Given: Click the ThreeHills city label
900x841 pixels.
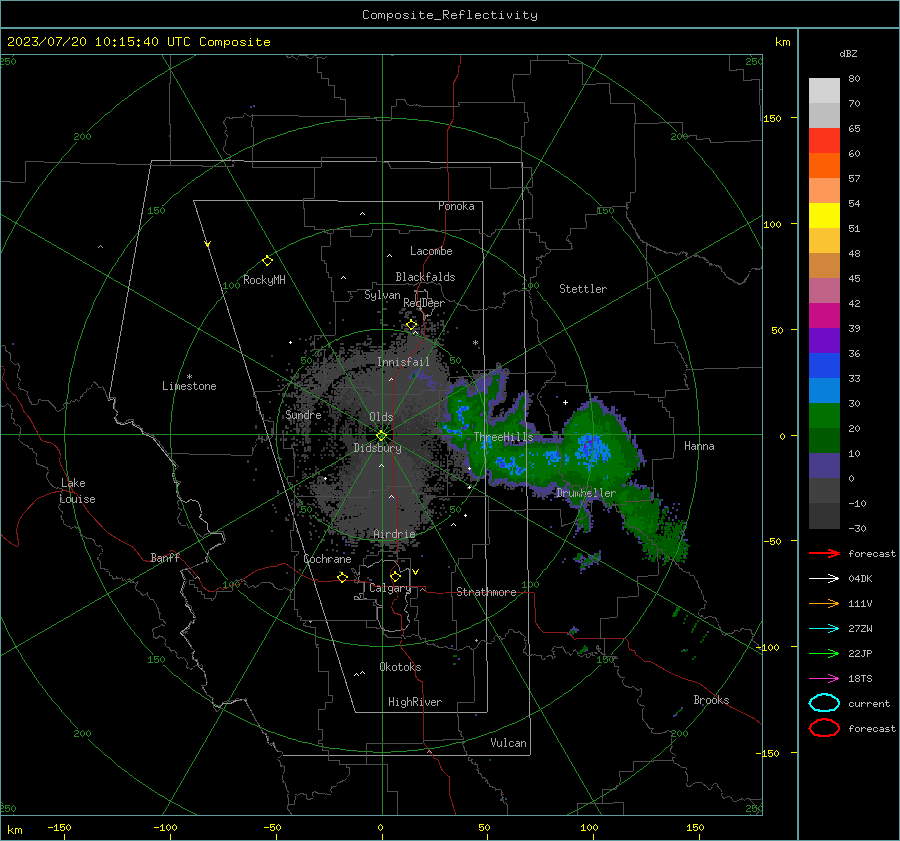Looking at the screenshot, I should pos(503,437).
